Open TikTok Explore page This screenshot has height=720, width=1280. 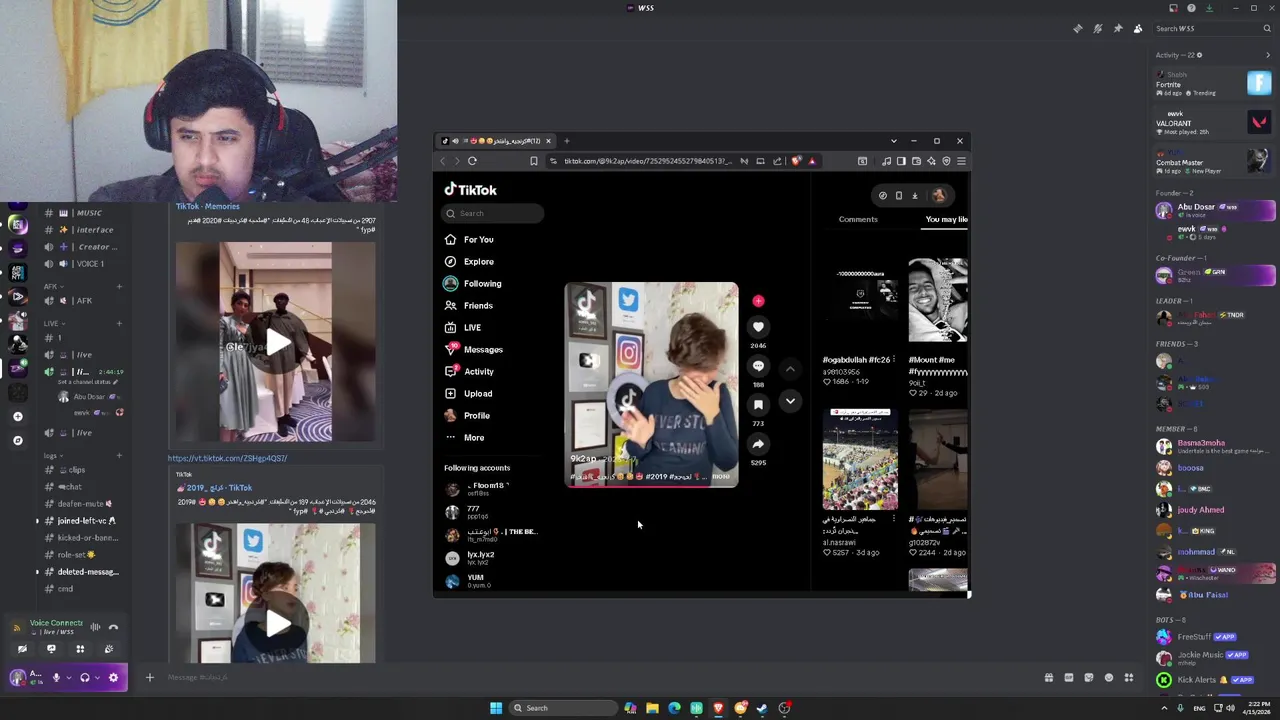479,262
